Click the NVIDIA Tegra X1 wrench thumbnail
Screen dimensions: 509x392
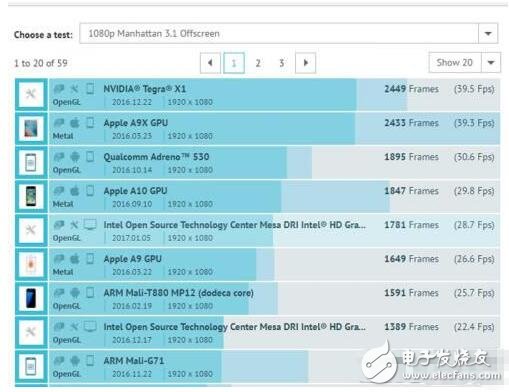point(31,95)
